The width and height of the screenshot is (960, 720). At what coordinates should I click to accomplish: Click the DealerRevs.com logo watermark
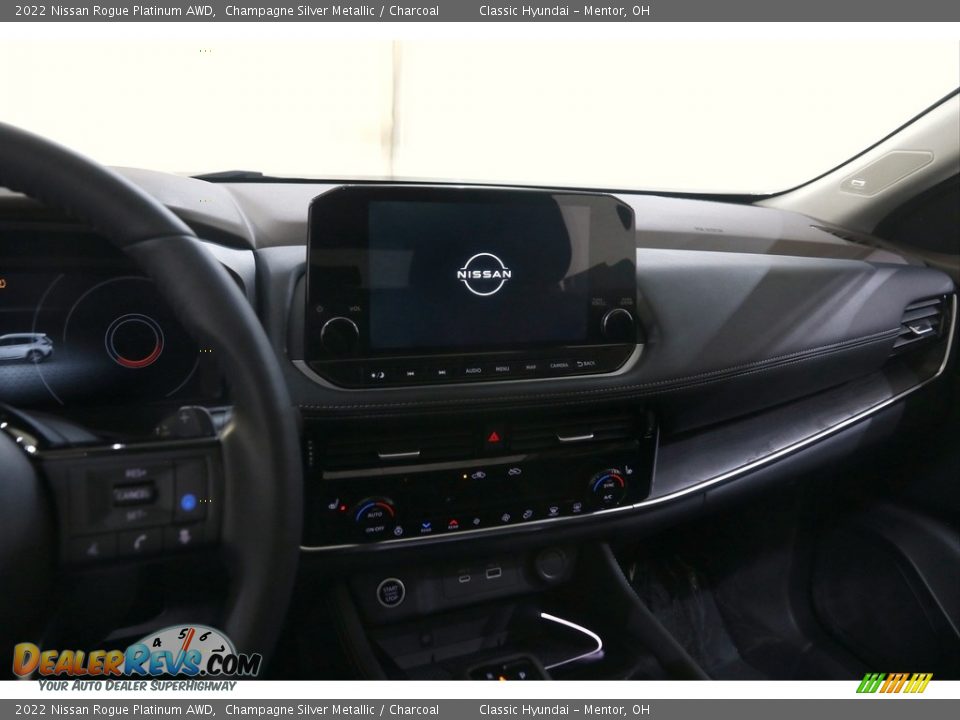pyautogui.click(x=136, y=658)
